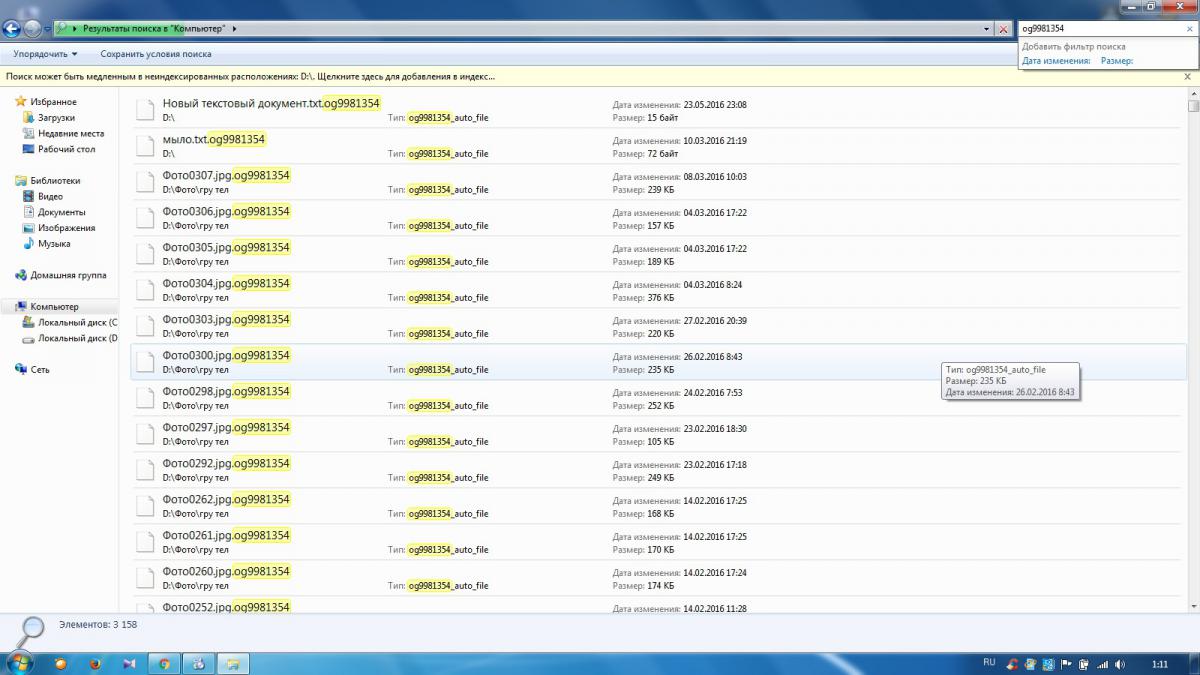Click the size value 72 байт
This screenshot has height=675, width=1200.
[x=663, y=154]
